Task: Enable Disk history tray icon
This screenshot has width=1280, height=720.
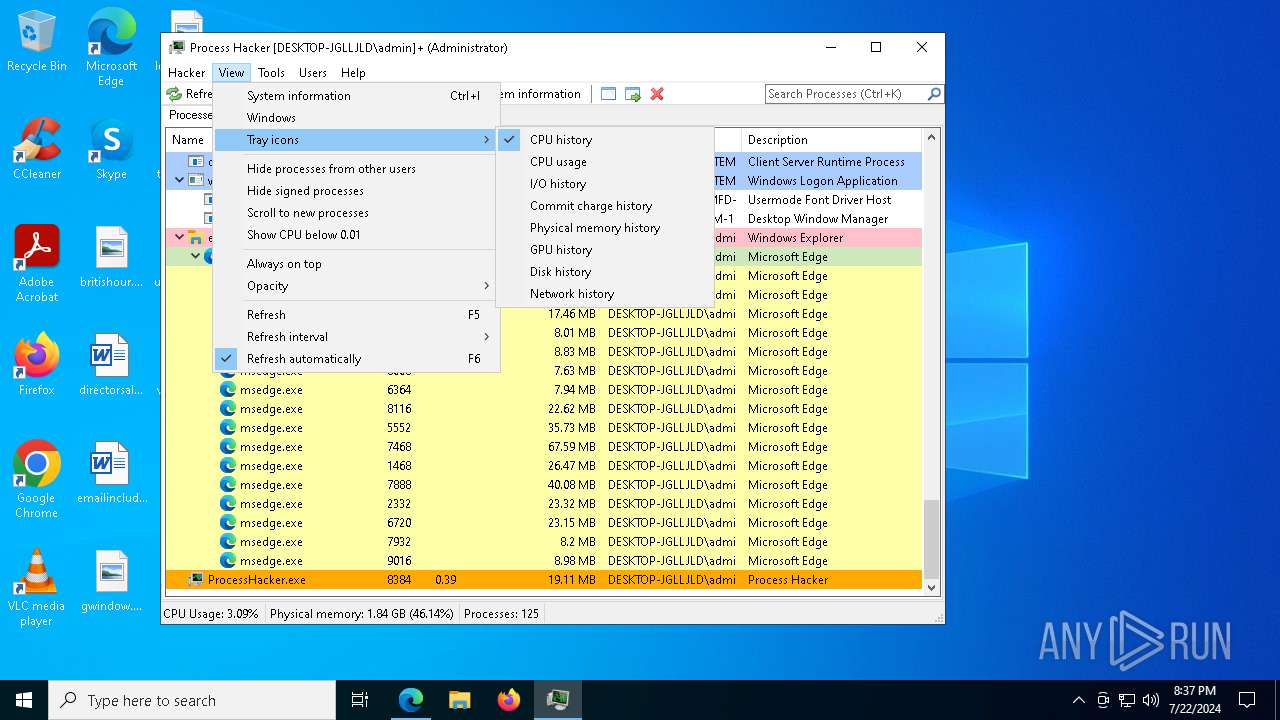Action: (605, 272)
